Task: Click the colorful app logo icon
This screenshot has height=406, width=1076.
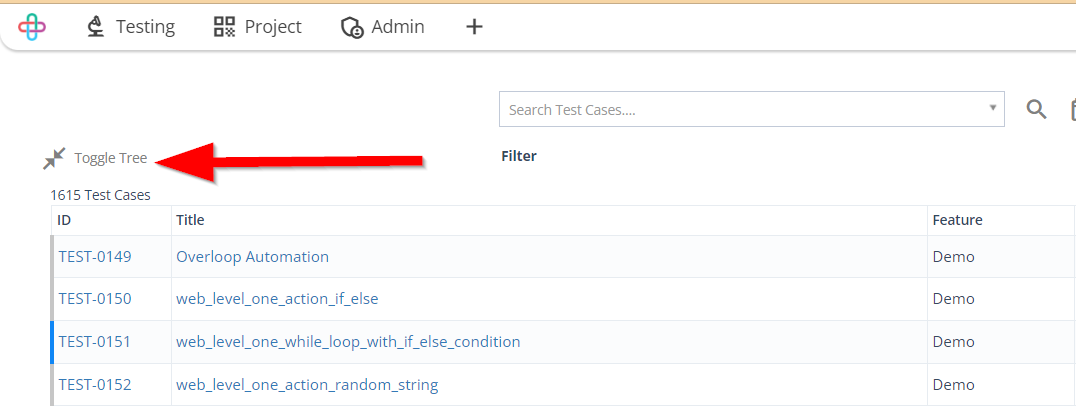Action: (x=32, y=27)
